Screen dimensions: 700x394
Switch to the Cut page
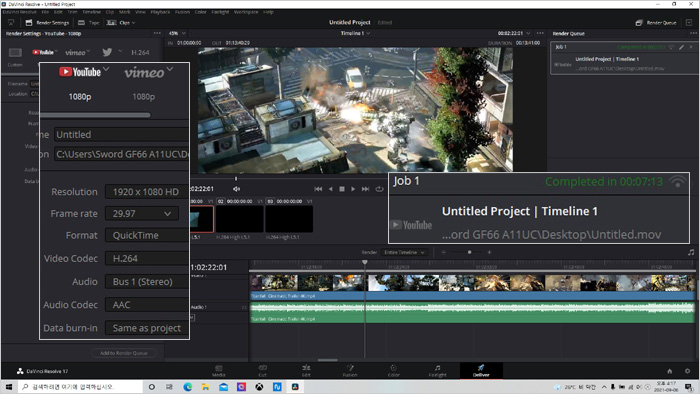(262, 371)
